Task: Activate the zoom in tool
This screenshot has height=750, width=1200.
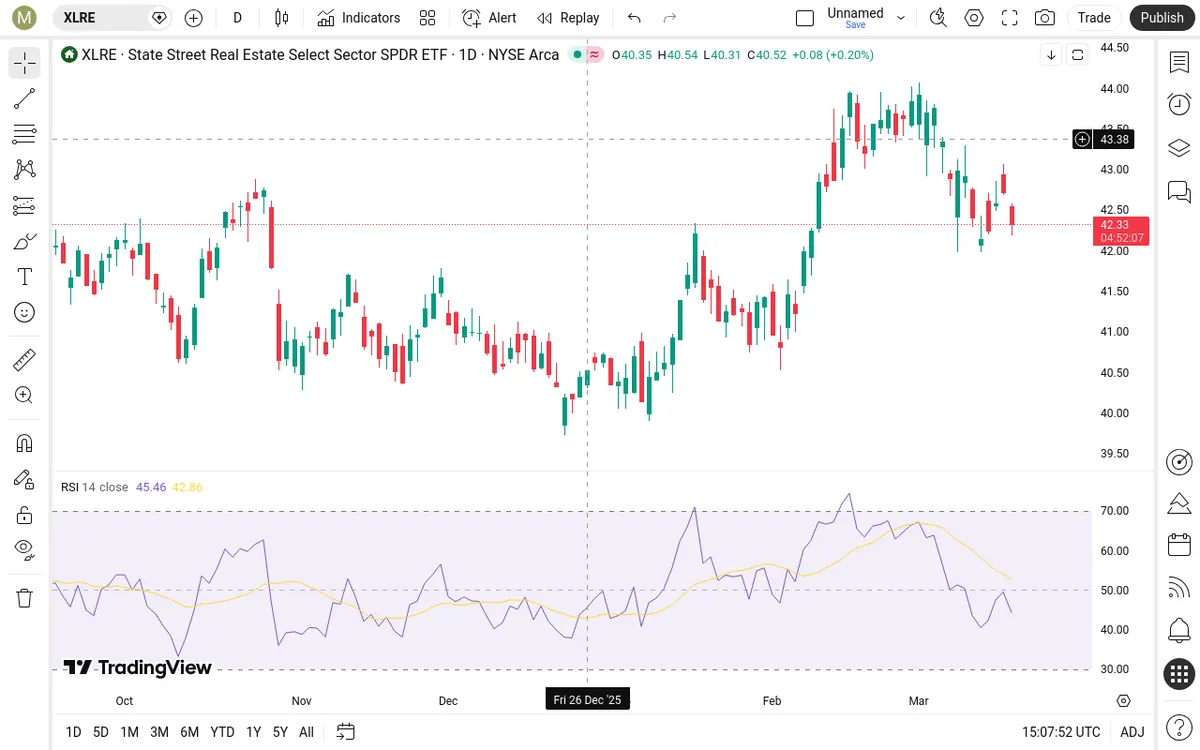Action: coord(25,395)
